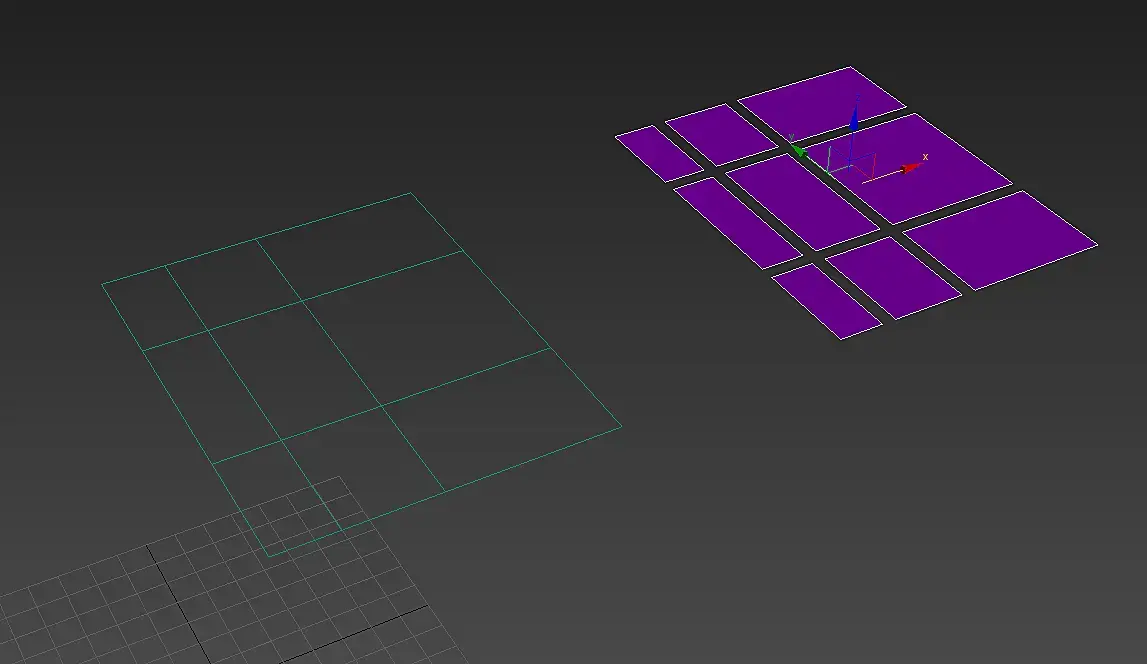Select the center purple polygon of the nine pieces
This screenshot has width=1147, height=664.
coord(802,202)
